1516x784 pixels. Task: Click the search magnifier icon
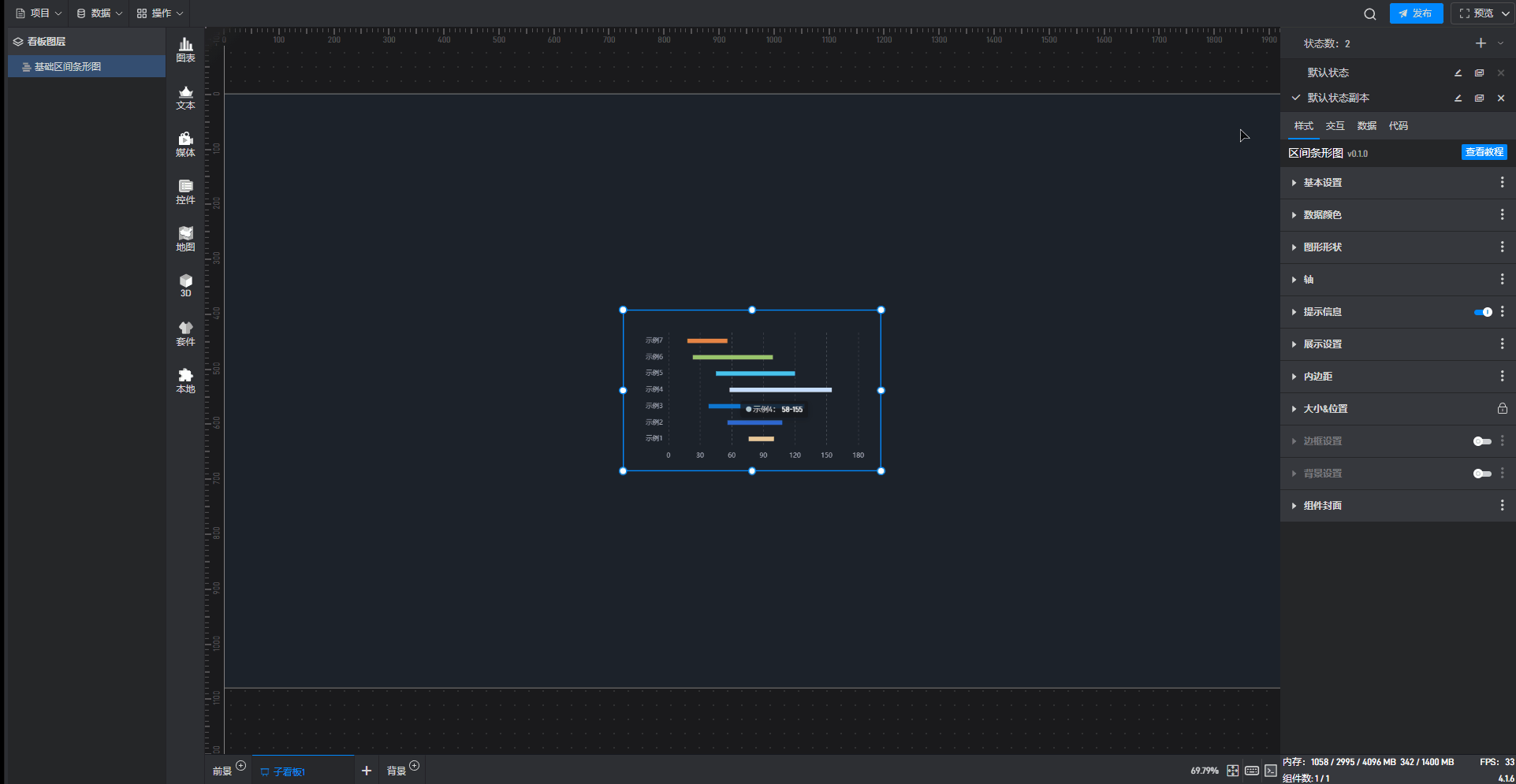(x=1369, y=13)
